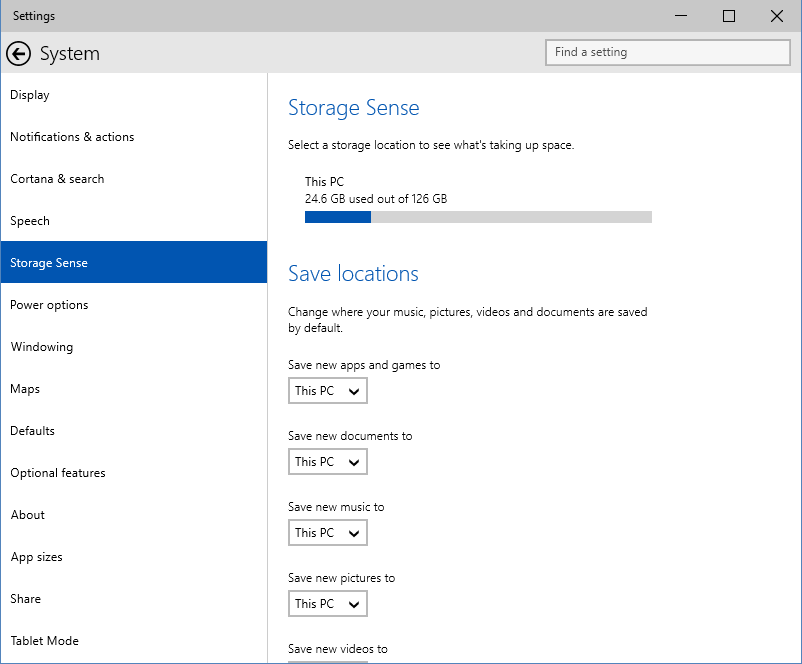Expand the apps and games save location dropdown

pos(327,391)
